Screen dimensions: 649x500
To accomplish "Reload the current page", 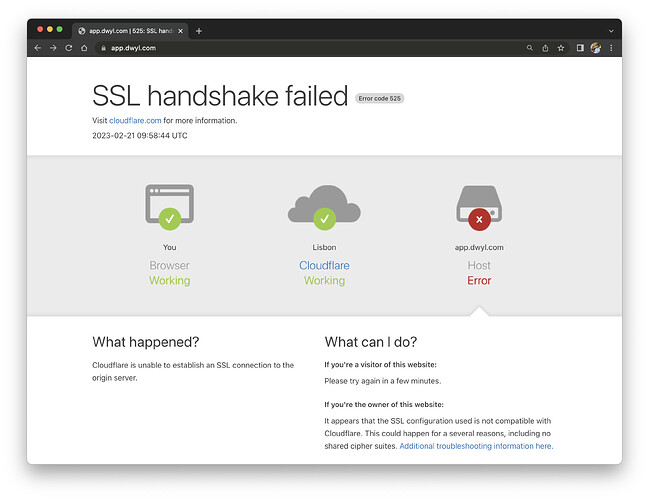I will click(69, 47).
